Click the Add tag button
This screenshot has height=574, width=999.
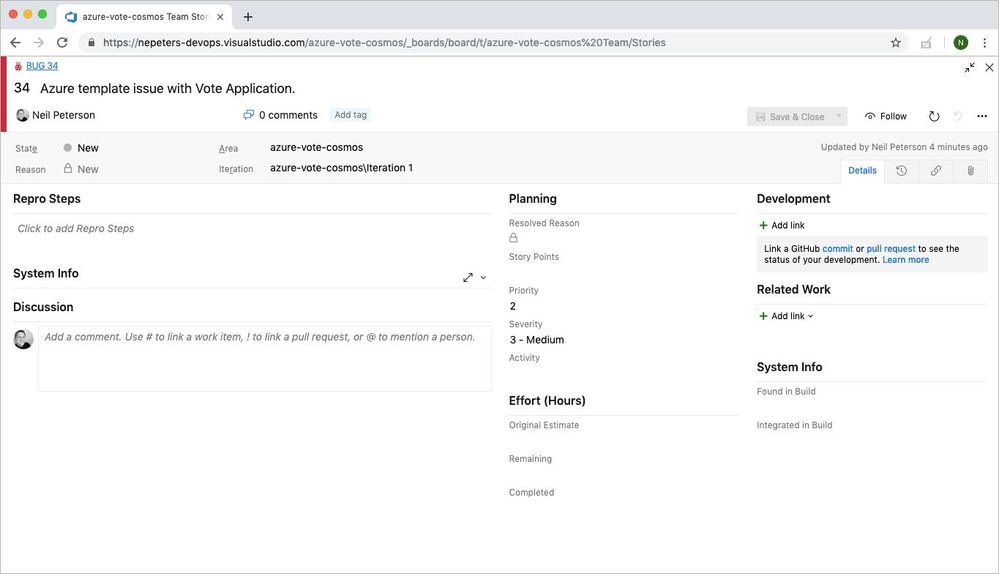click(350, 115)
